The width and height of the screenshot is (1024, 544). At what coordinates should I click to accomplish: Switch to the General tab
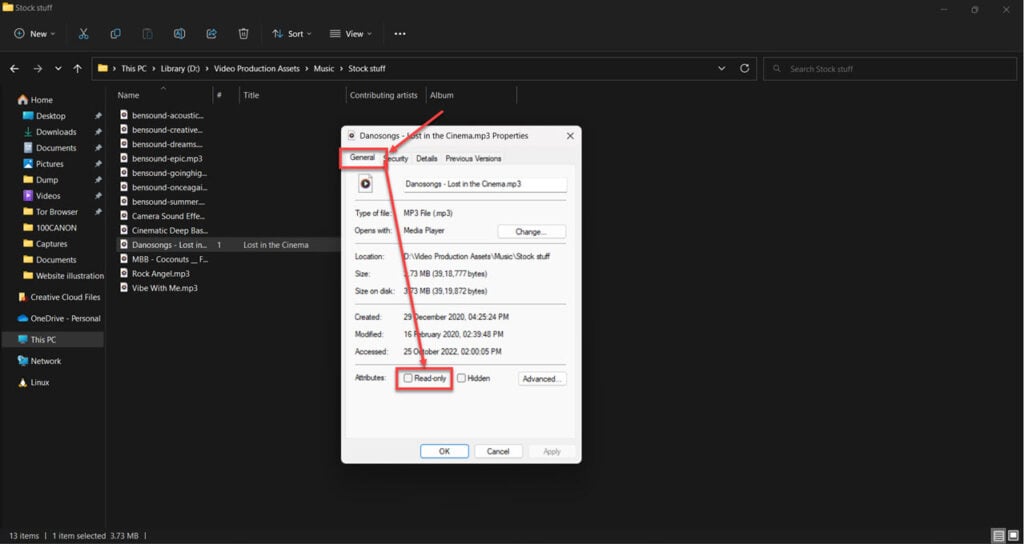tap(362, 158)
